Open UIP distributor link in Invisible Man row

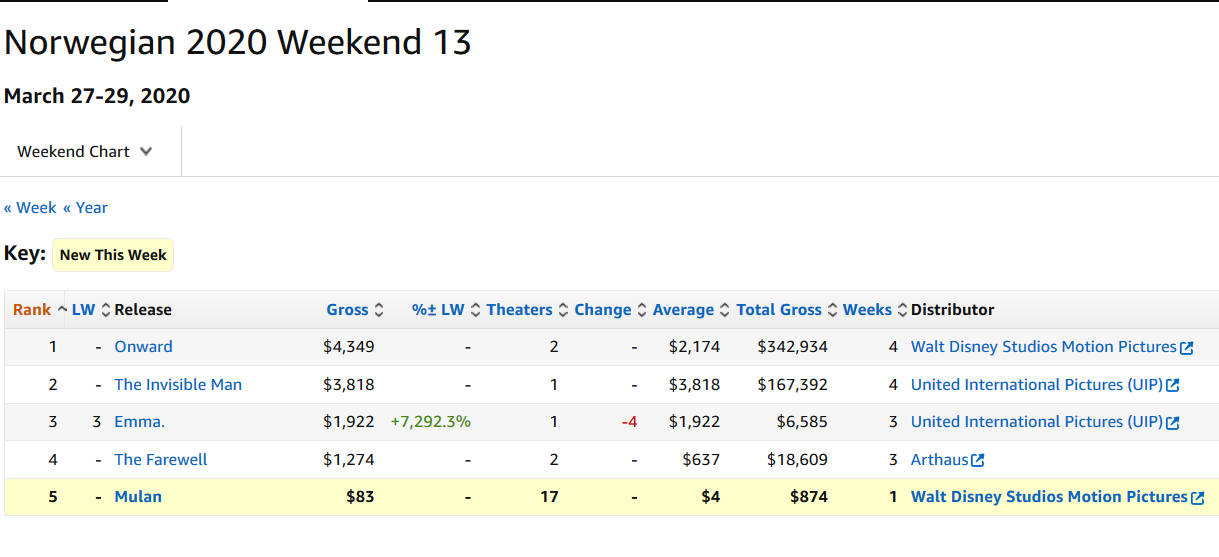[x=1037, y=385]
